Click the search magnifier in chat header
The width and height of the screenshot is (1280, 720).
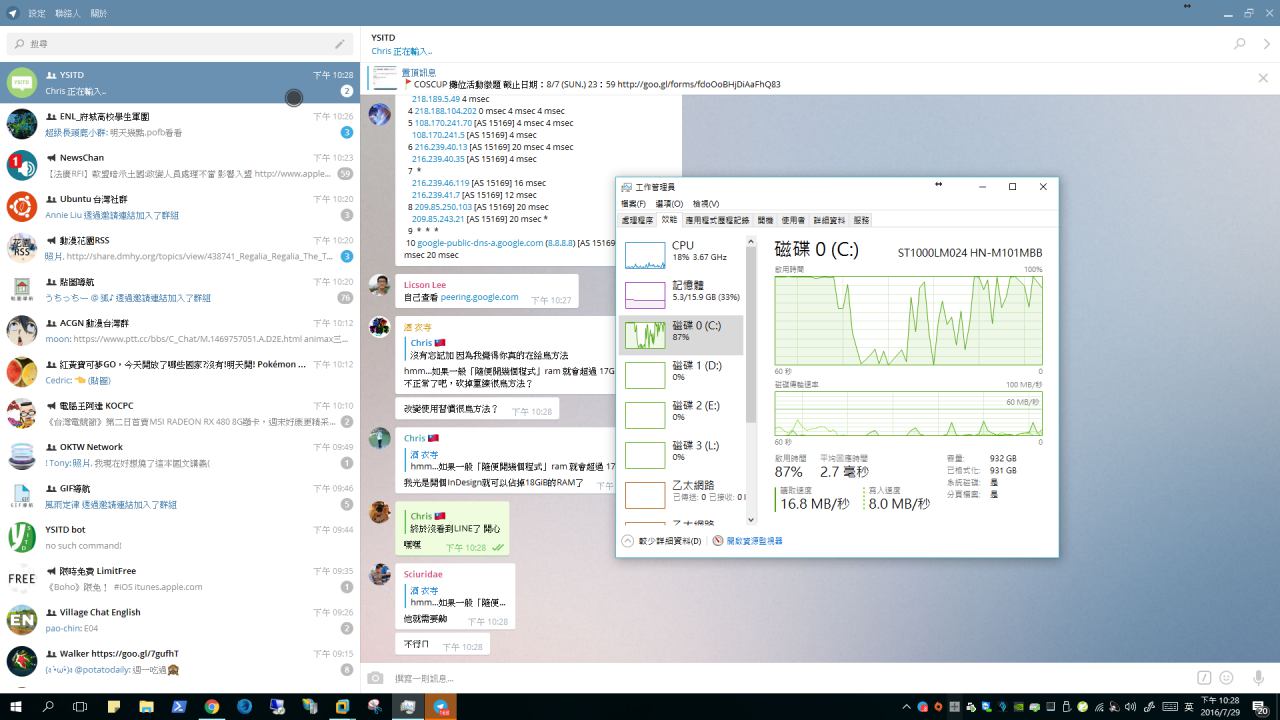coord(1240,44)
